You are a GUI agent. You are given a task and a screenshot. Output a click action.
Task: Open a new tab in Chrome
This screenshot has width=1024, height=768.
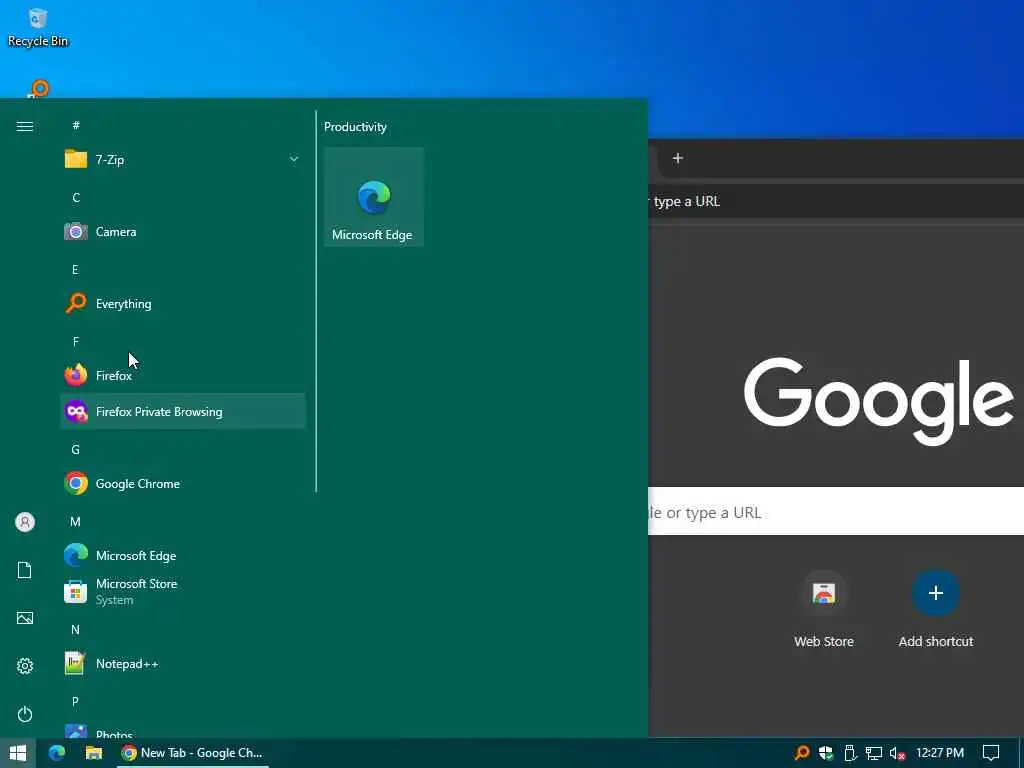(x=678, y=158)
